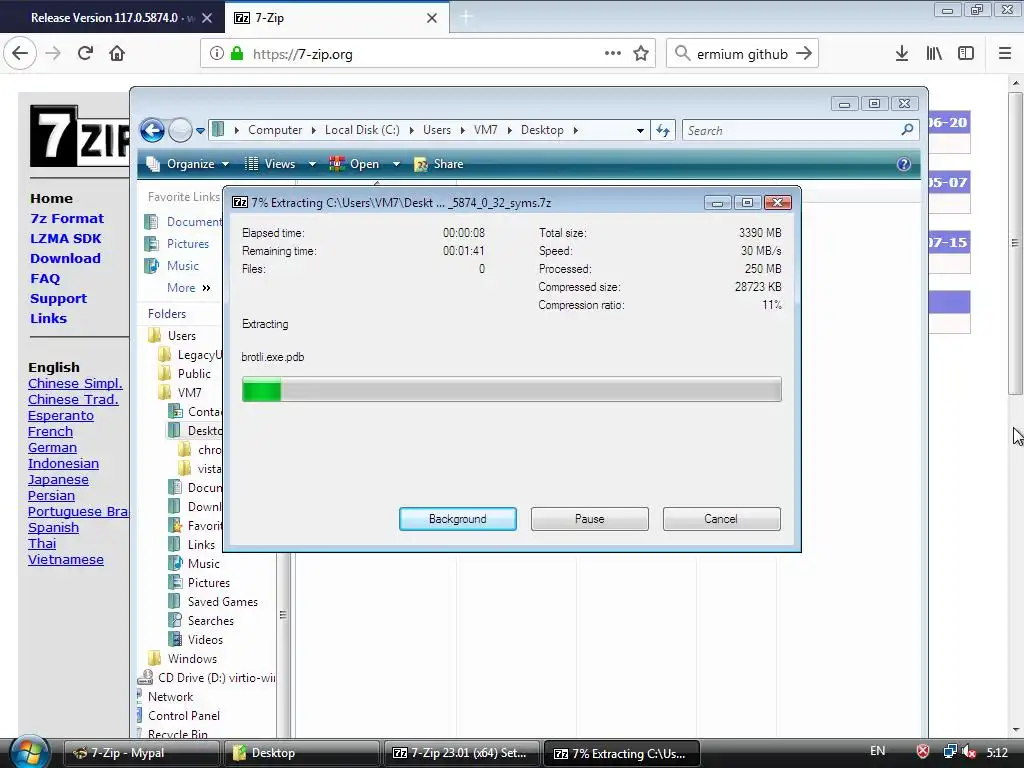The image size is (1024, 768).
Task: Click inside Explorer Search field
Action: tap(790, 131)
